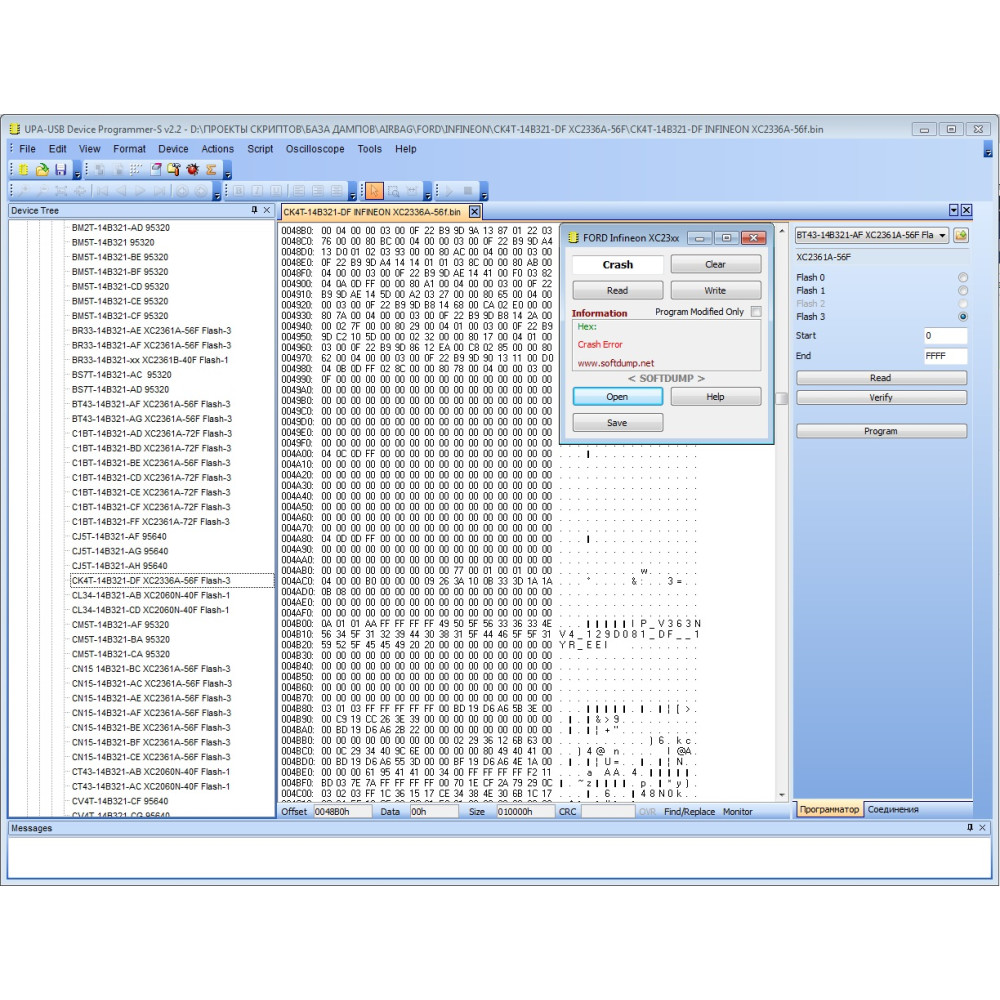
Task: Click the run script play icon
Action: click(449, 191)
